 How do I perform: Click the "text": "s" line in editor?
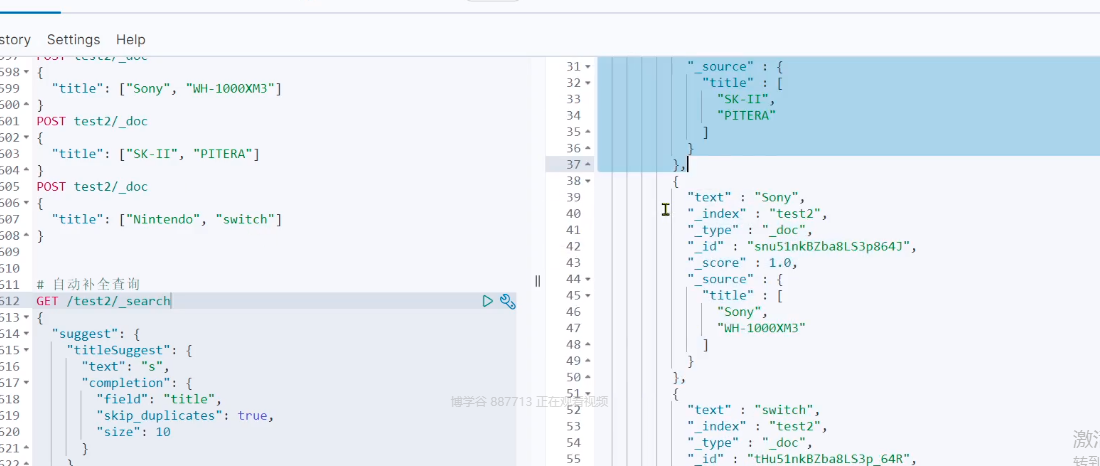(126, 366)
